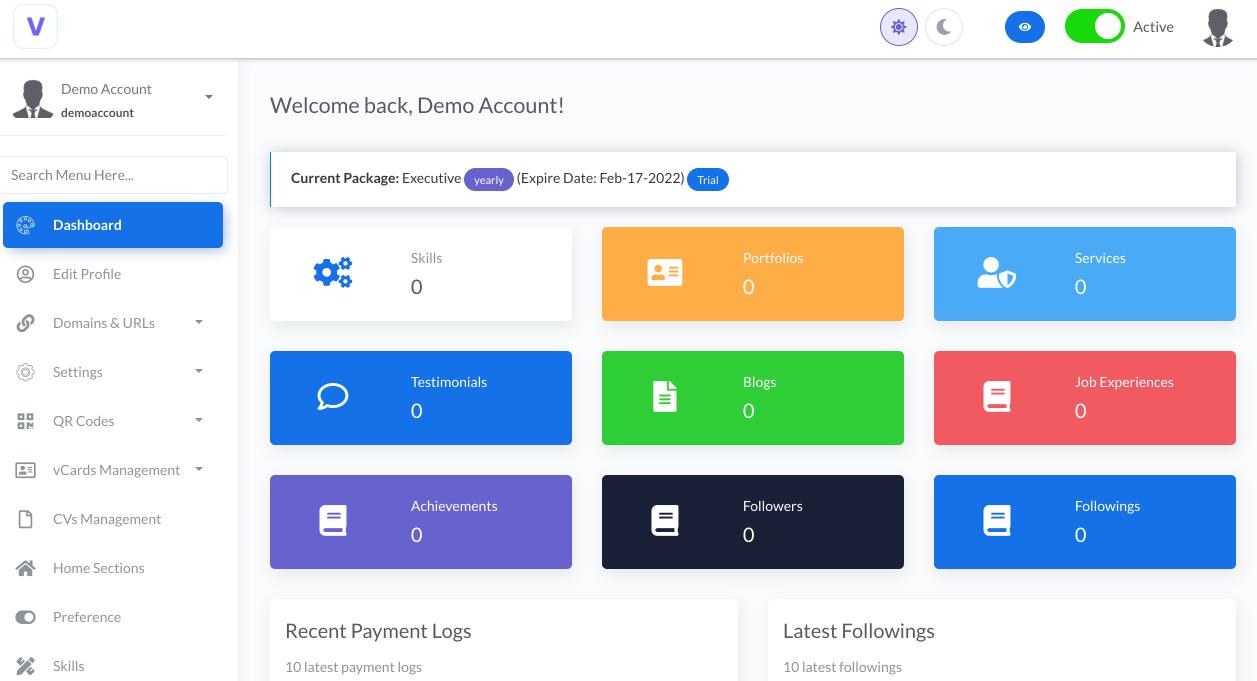Click the theme settings gear icon in the header
Screen dimensions: 1257x681
pos(898,27)
